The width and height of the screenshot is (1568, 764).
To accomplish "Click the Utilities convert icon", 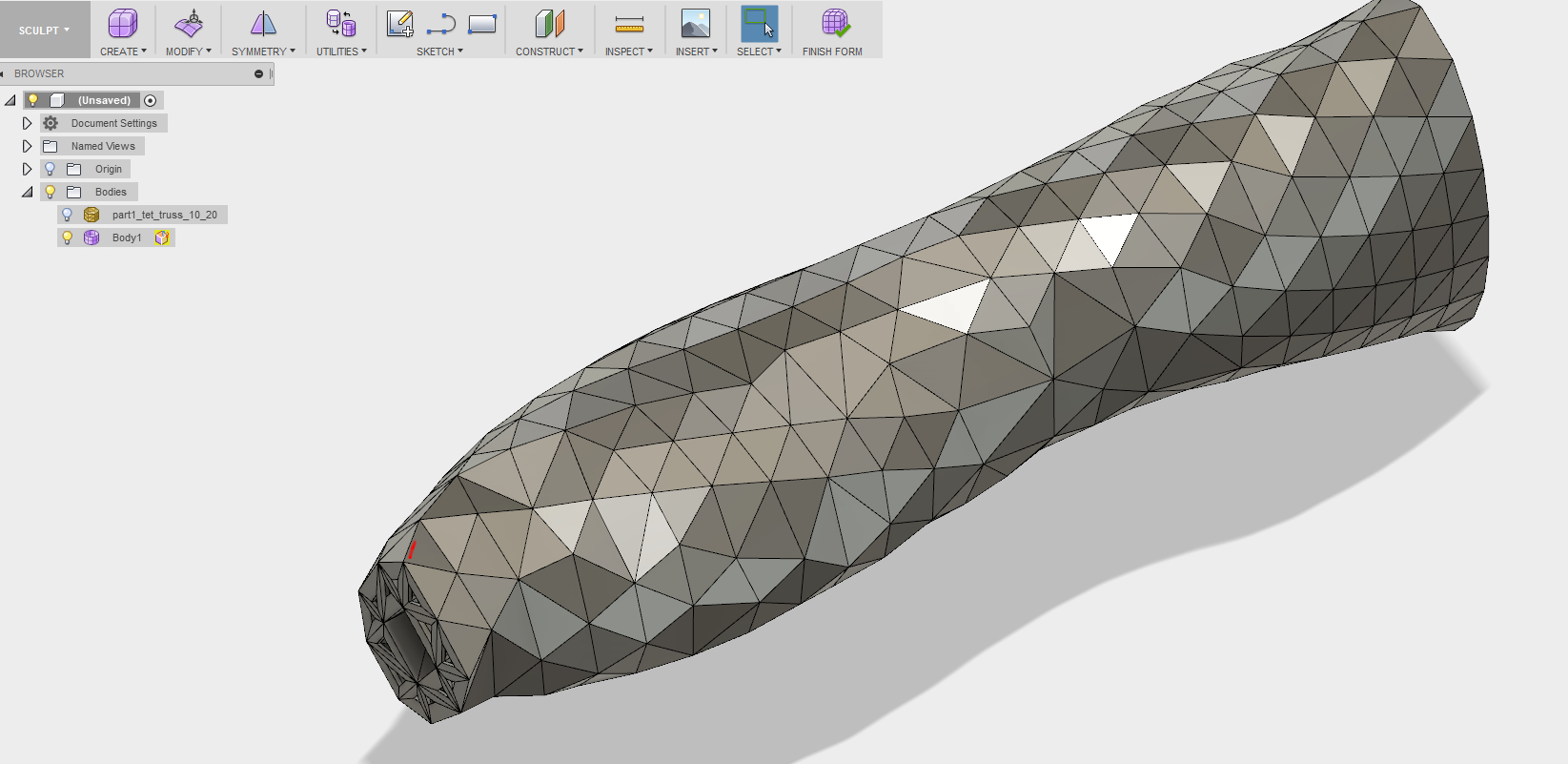I will (x=340, y=24).
